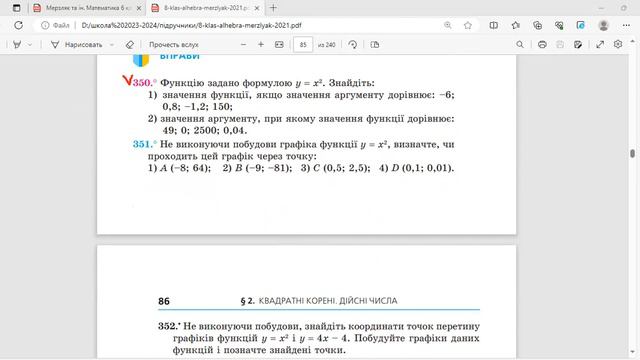Image resolution: width=640 pixels, height=360 pixels.
Task: Expand the Нарисовать pen options arrow
Action: (111, 44)
